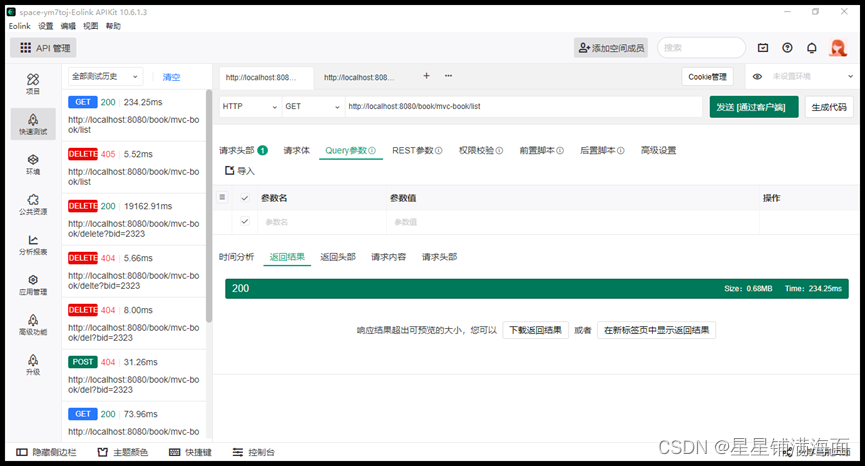Open the user avatar menu

click(x=838, y=48)
